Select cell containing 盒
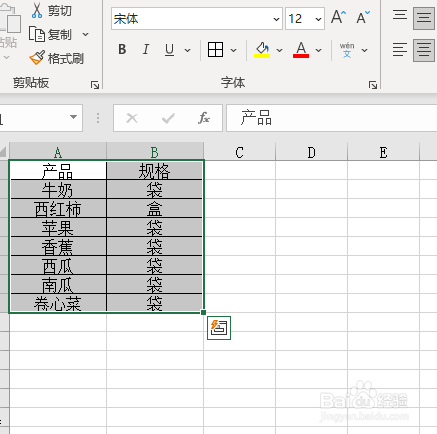The height and width of the screenshot is (434, 437). point(155,208)
